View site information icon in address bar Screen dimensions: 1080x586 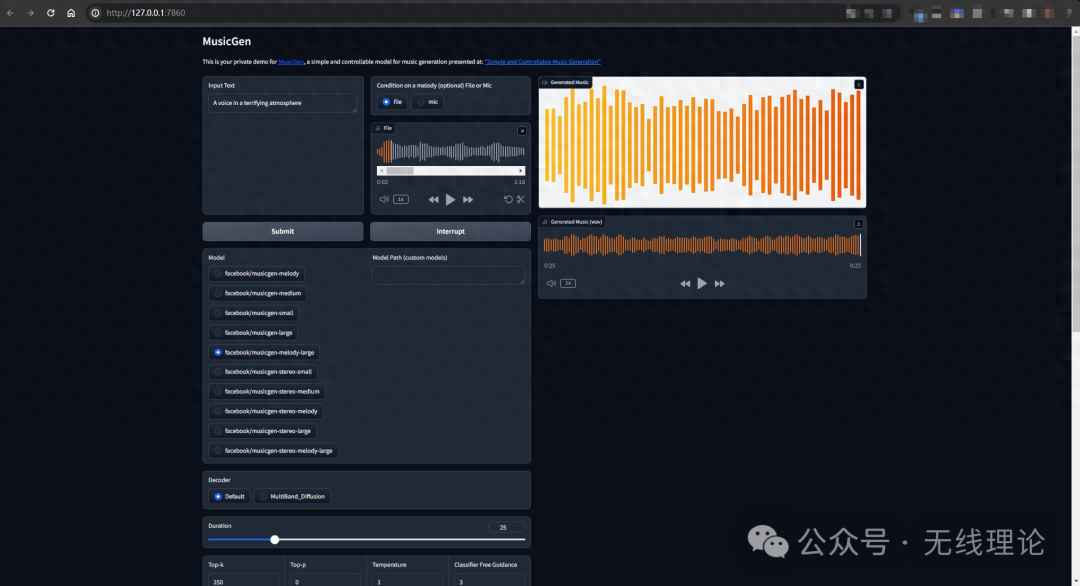(95, 13)
